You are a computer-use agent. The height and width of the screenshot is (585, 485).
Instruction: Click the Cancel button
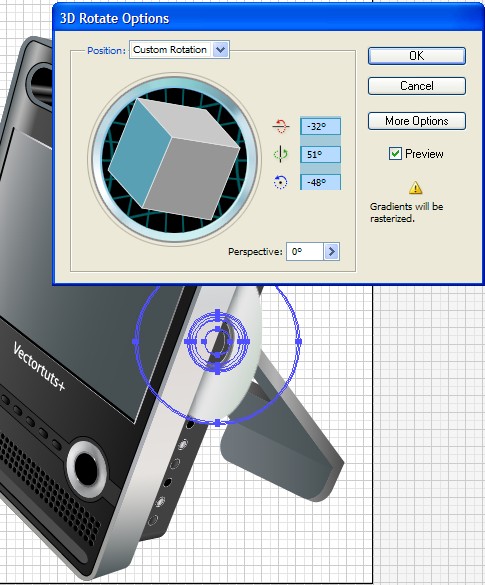pyautogui.click(x=417, y=86)
